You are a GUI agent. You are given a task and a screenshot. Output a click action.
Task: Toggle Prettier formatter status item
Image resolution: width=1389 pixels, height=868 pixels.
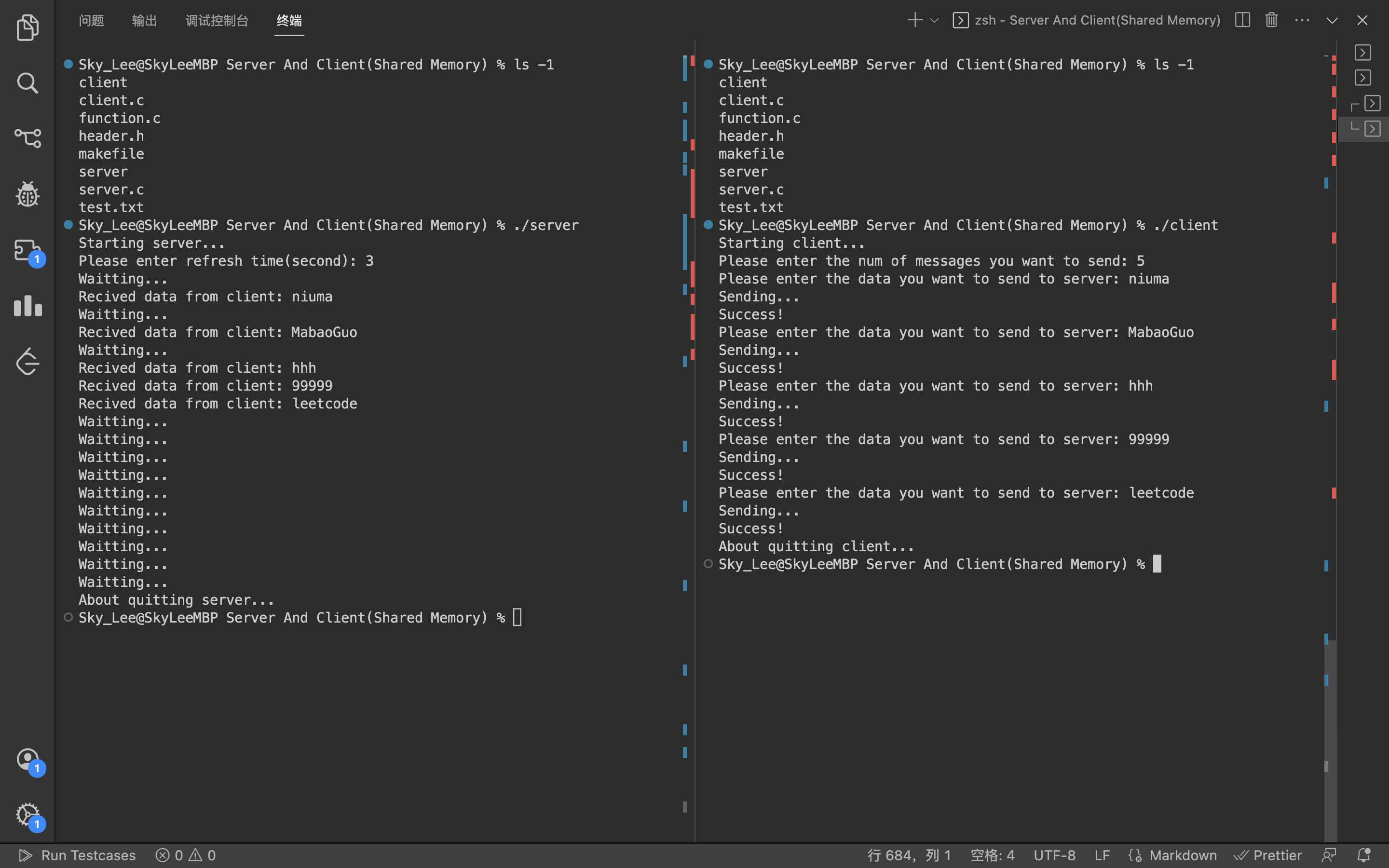click(x=1268, y=855)
